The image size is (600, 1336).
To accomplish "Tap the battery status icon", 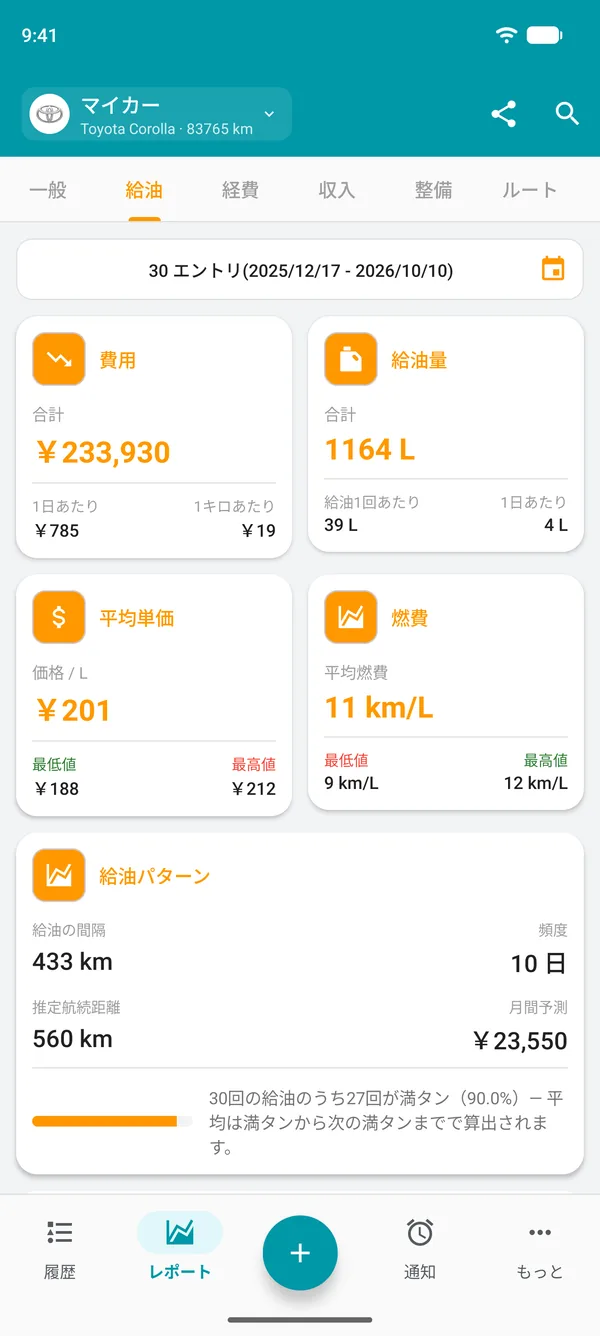I will (x=545, y=35).
